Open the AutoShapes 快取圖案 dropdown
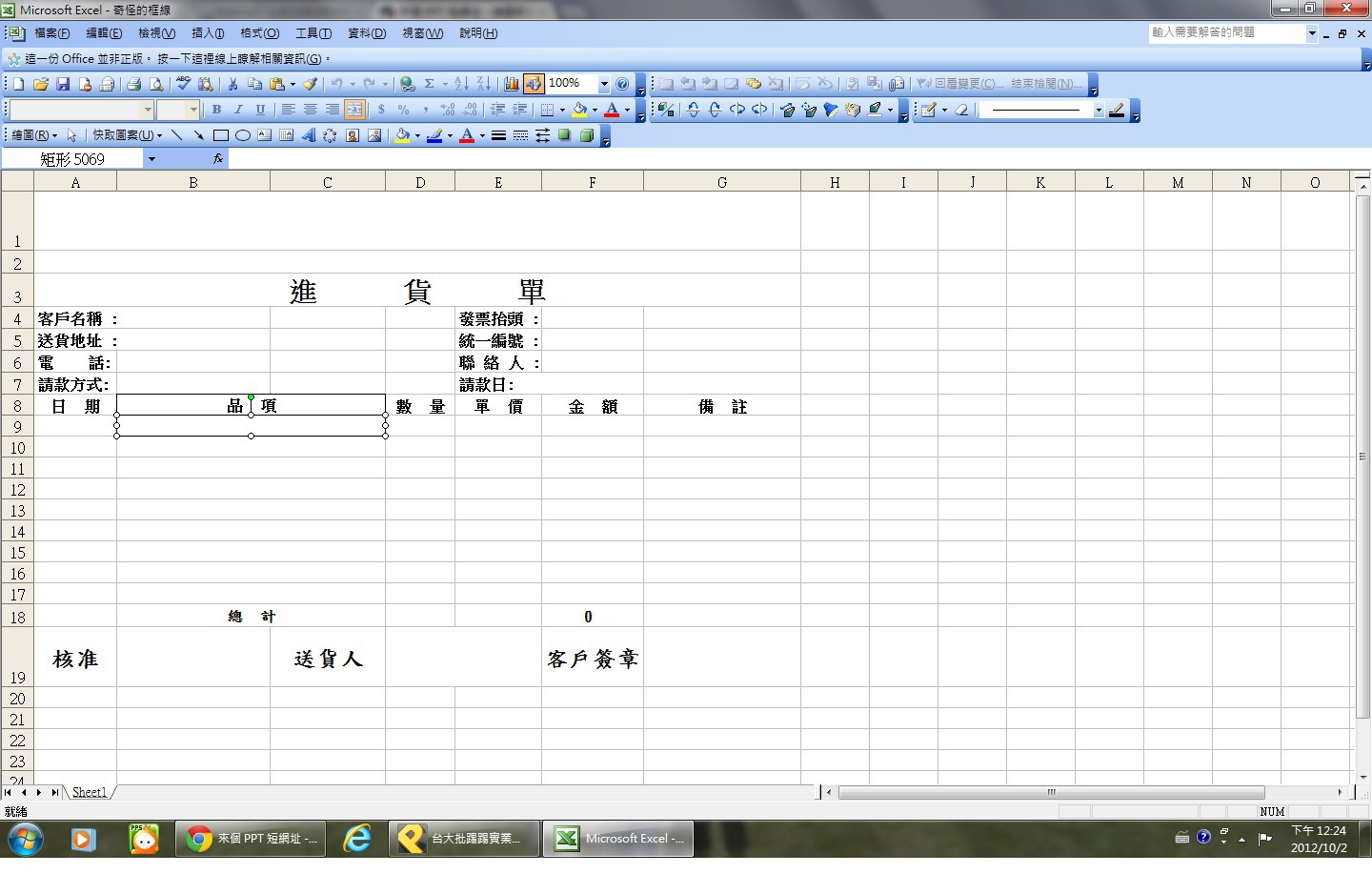1372x894 pixels. click(127, 135)
